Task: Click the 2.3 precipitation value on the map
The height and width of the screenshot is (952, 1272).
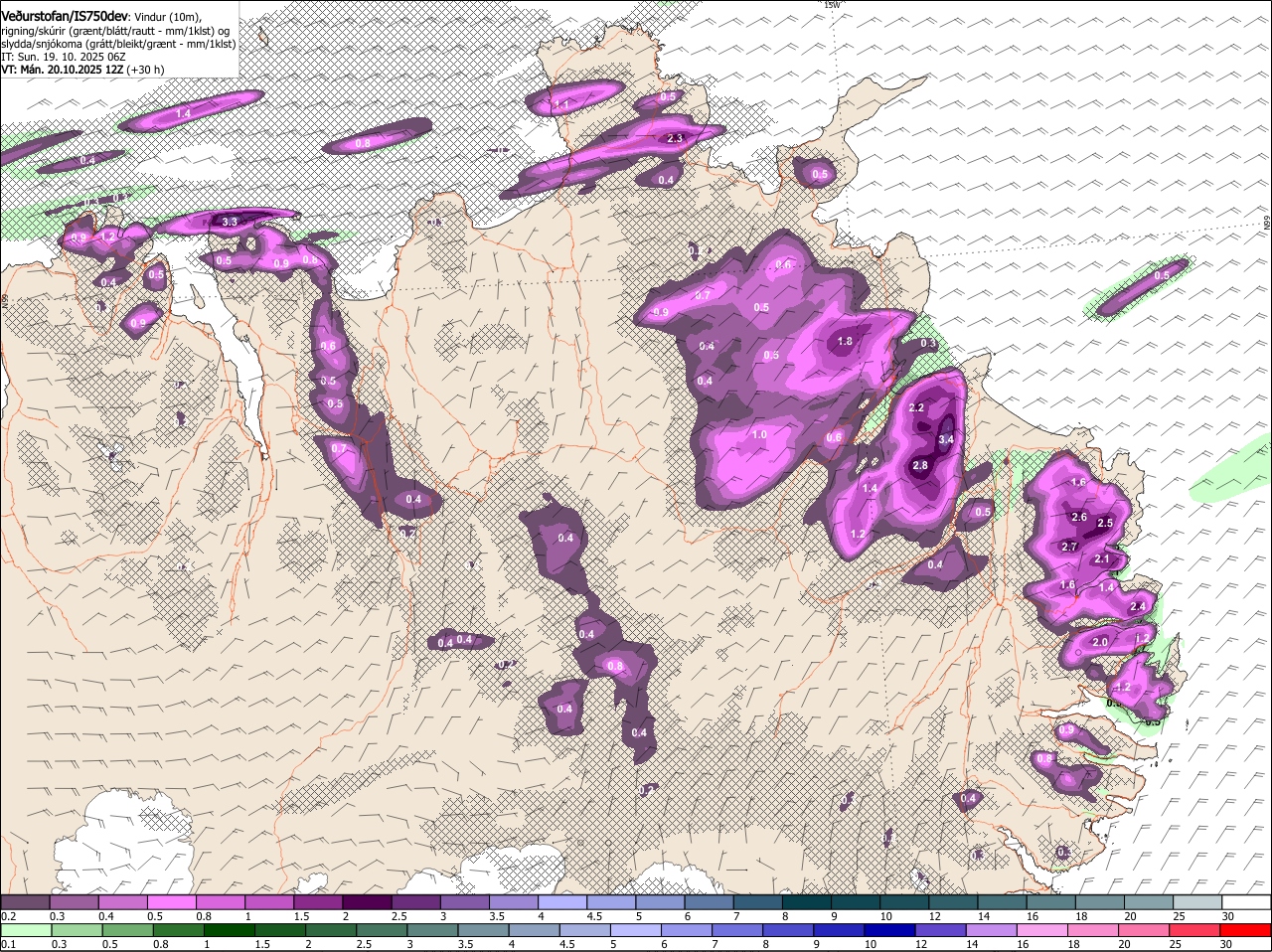Action: click(x=676, y=138)
